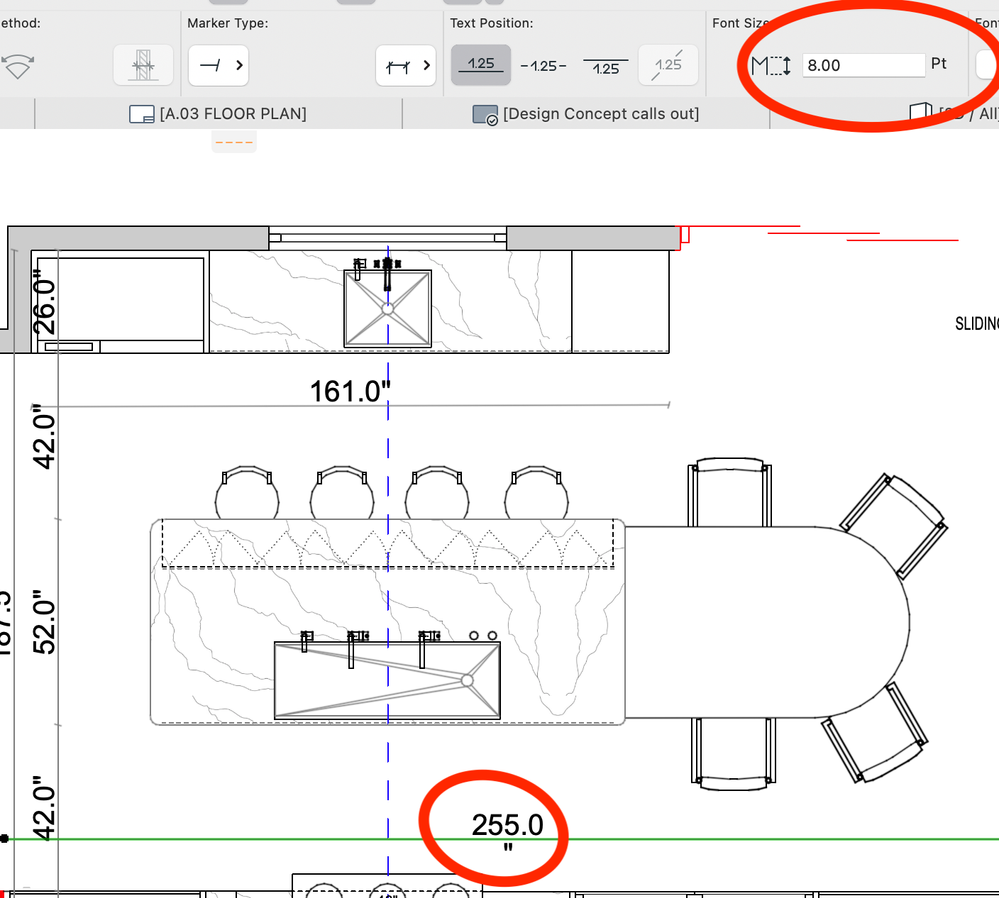Toggle the slanted 1.25 text position option

[x=668, y=65]
